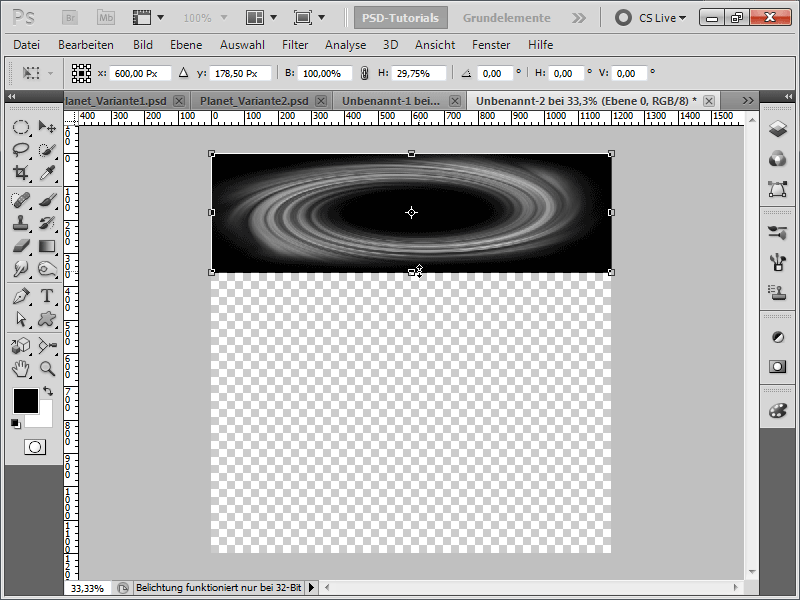Collapse the right panel dock
This screenshot has width=800, height=600.
pos(789,96)
